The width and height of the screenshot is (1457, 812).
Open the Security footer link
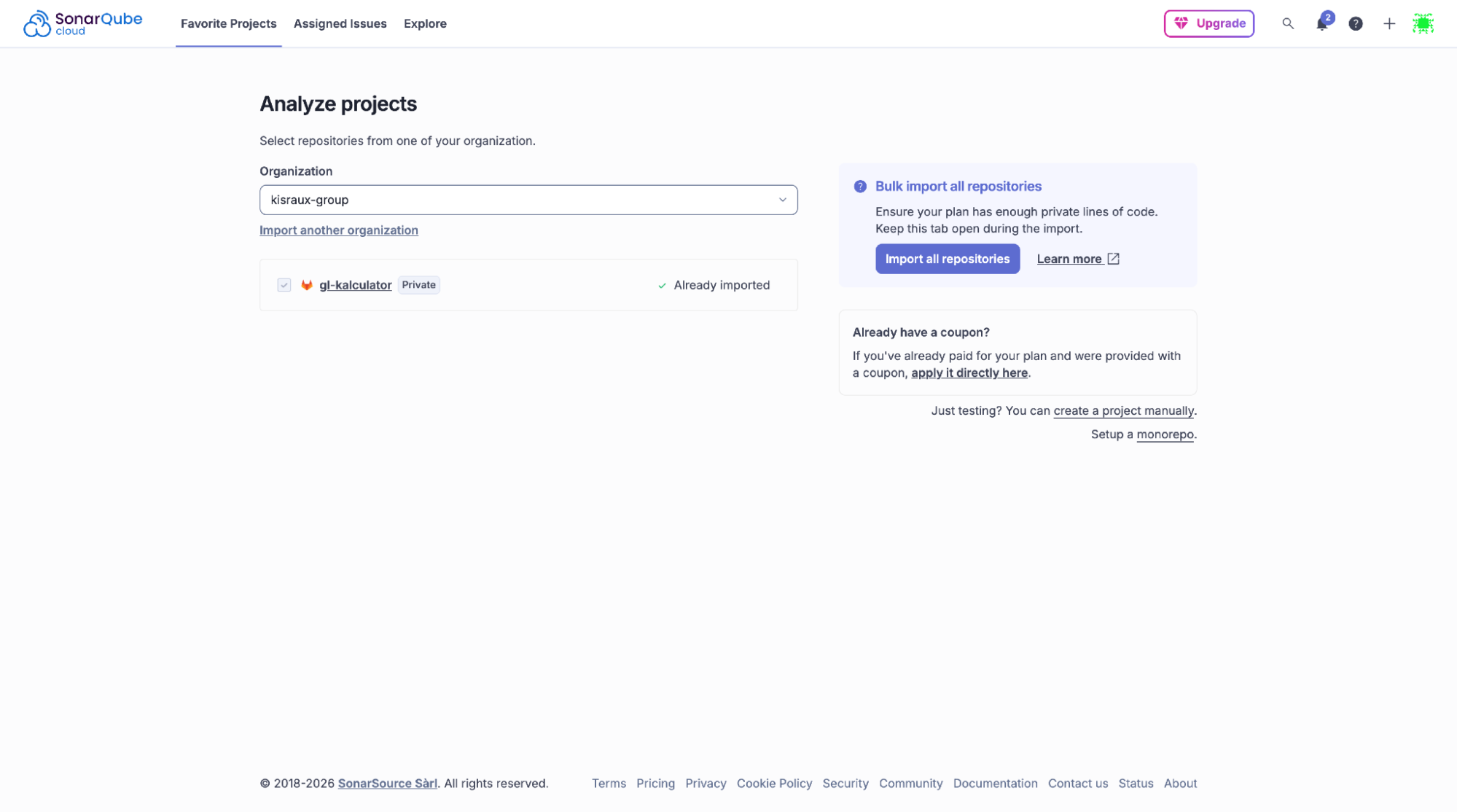pos(845,784)
